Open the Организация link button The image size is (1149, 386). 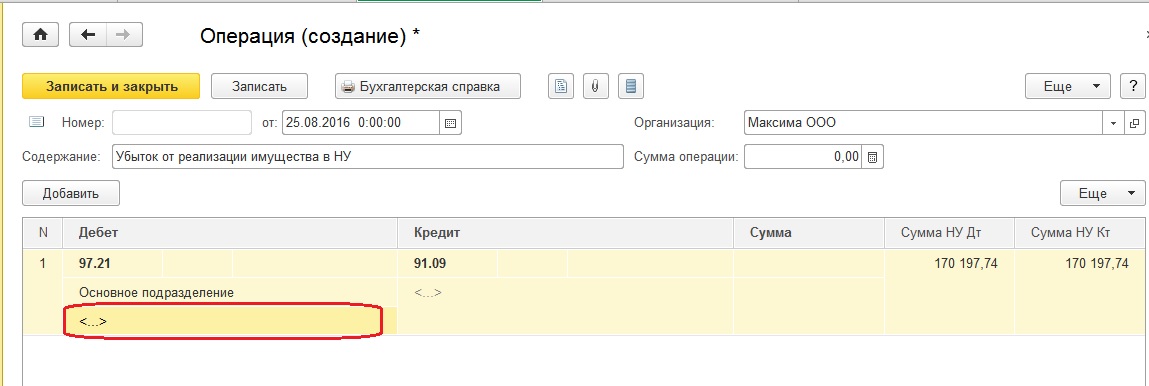(1135, 123)
